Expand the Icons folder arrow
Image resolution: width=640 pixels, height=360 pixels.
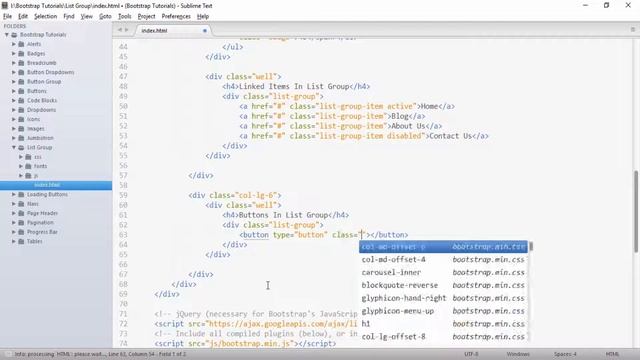(13, 119)
